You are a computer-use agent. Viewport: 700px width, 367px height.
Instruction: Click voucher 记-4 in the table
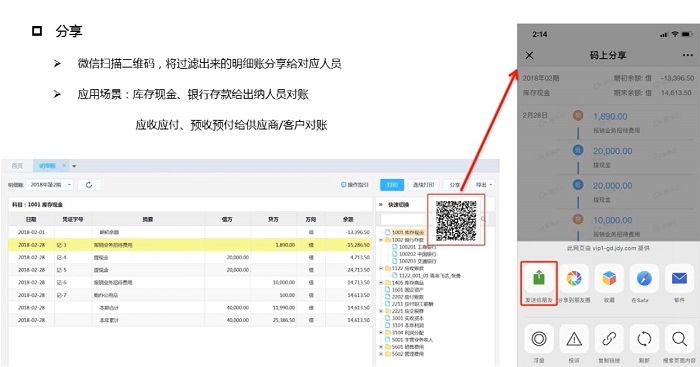click(62, 258)
